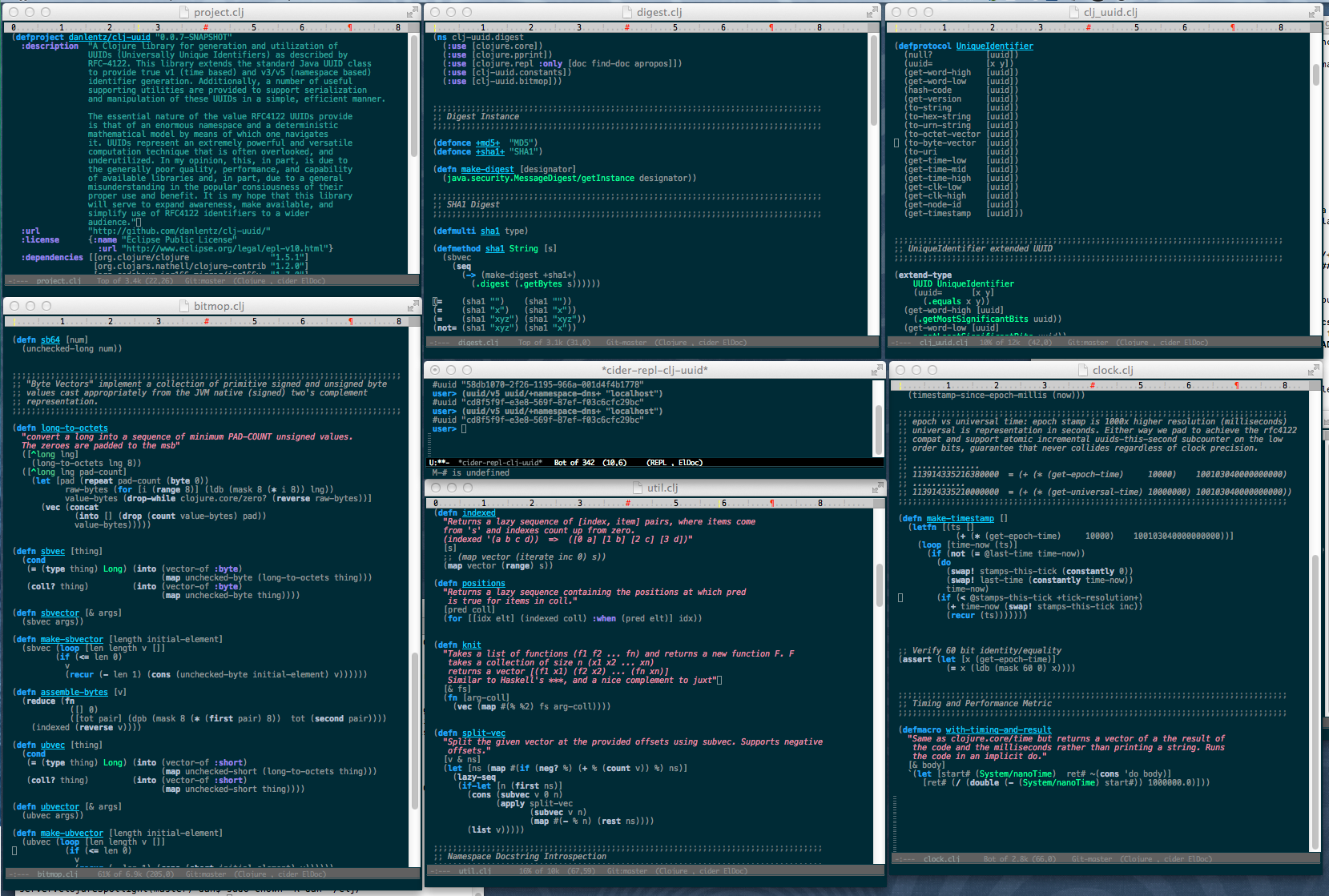
Task: Click first #uuid "58db1070..." line in REPL
Action: point(537,385)
